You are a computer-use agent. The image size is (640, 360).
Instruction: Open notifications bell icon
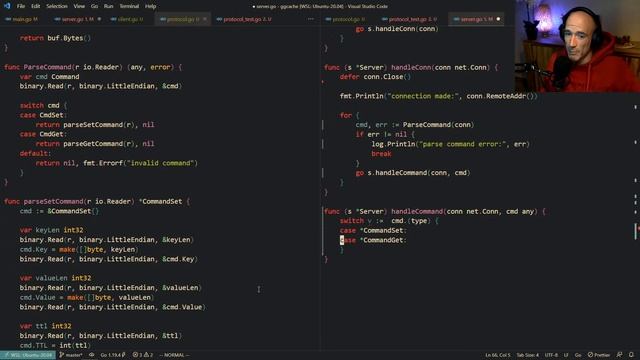pos(631,355)
